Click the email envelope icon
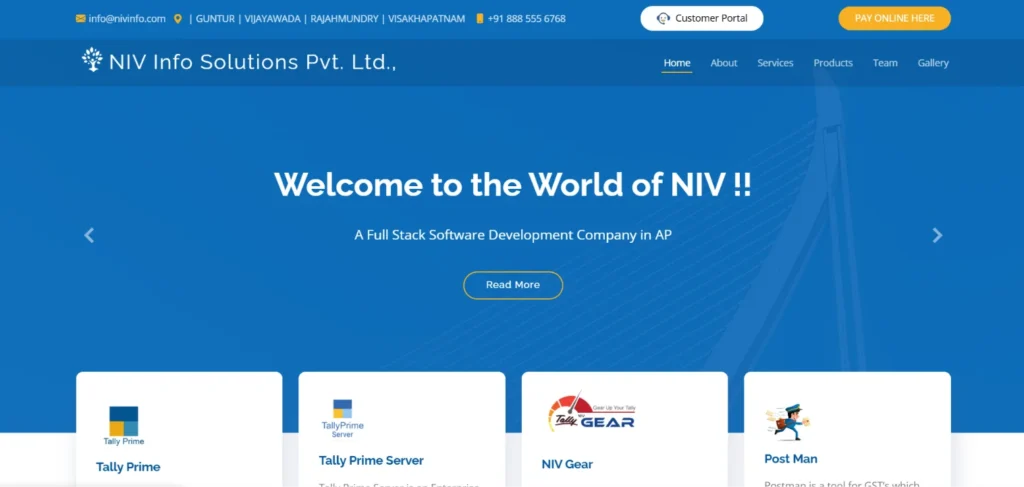 click(x=80, y=18)
